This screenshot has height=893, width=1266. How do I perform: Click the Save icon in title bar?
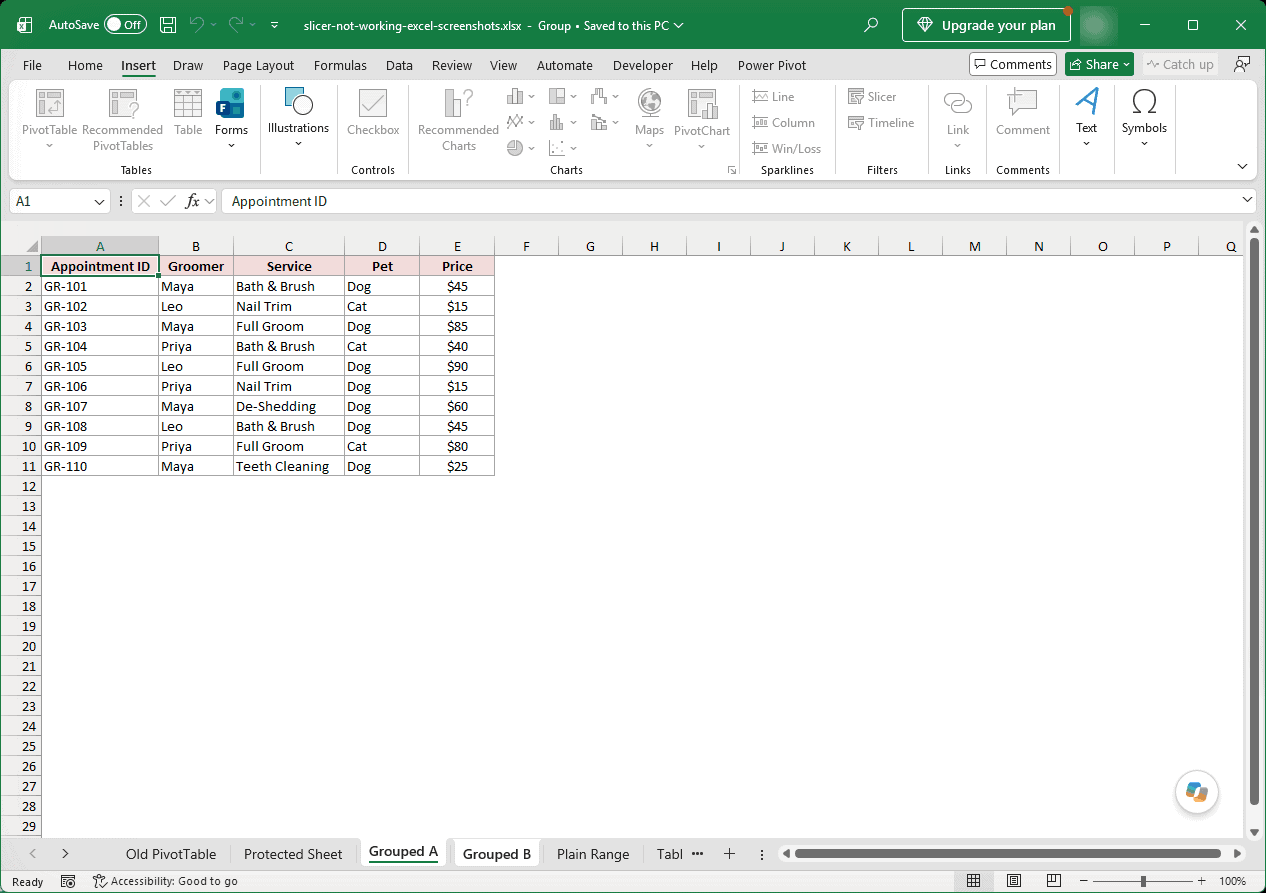169,25
